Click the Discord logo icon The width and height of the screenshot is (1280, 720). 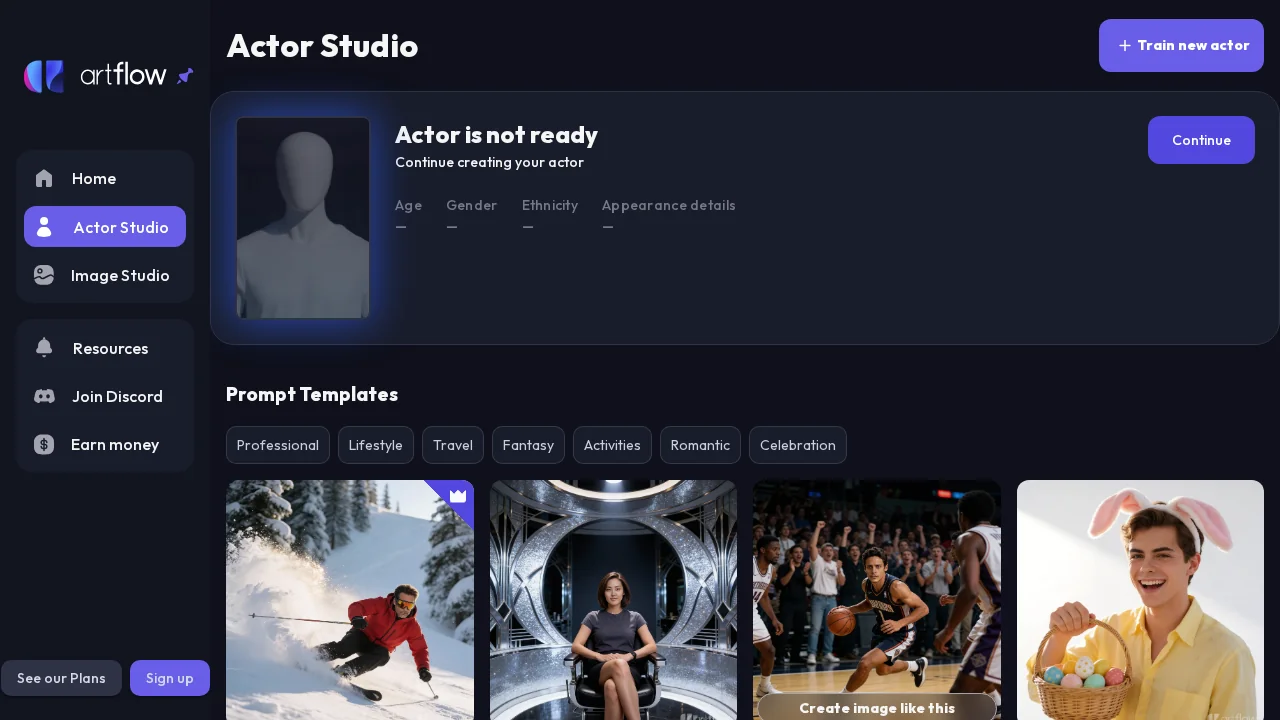tap(44, 396)
